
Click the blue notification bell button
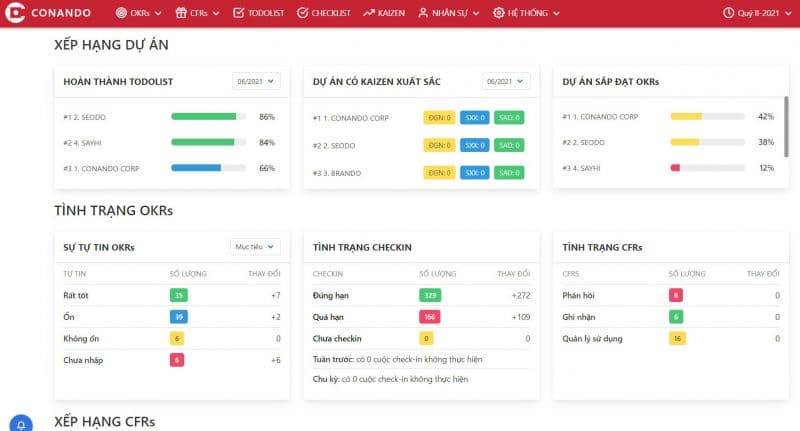tap(21, 423)
